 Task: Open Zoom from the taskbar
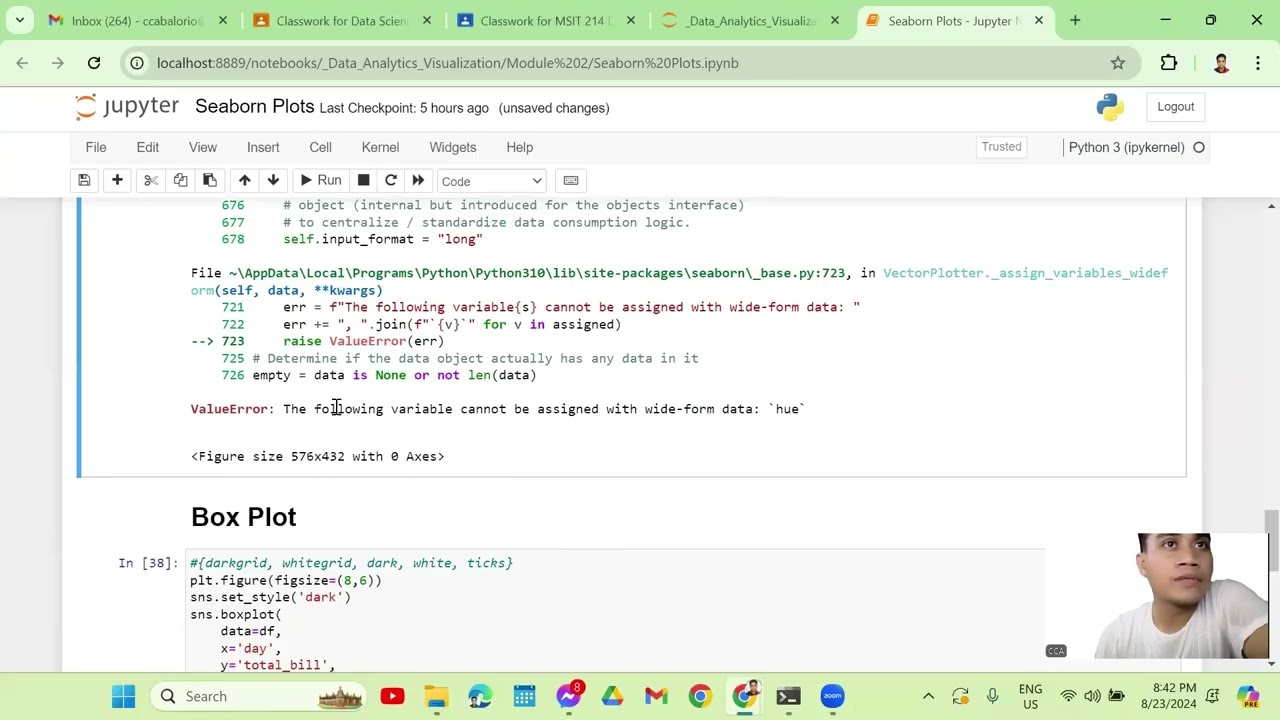(x=832, y=696)
